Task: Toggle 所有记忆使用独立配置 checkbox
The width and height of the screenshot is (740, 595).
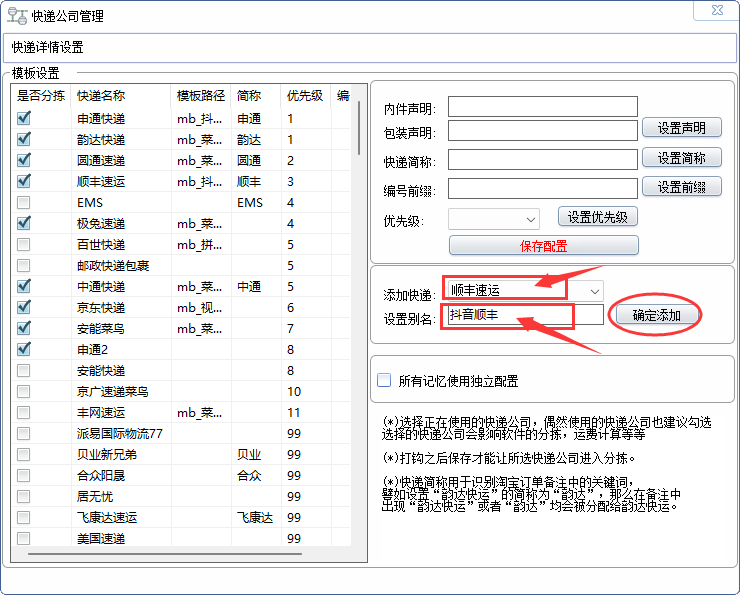Action: [384, 380]
